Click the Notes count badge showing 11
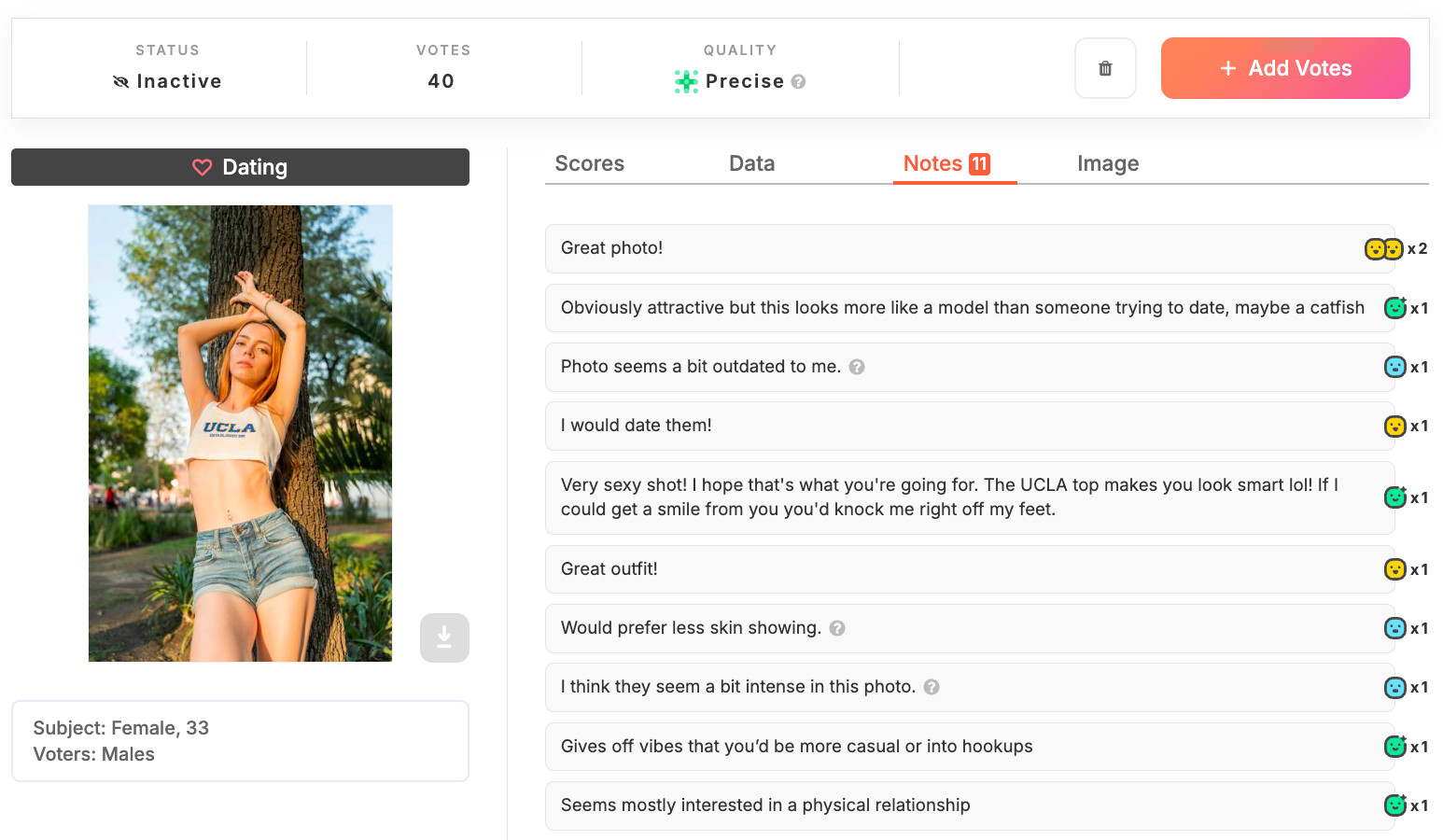This screenshot has width=1443, height=840. point(980,162)
